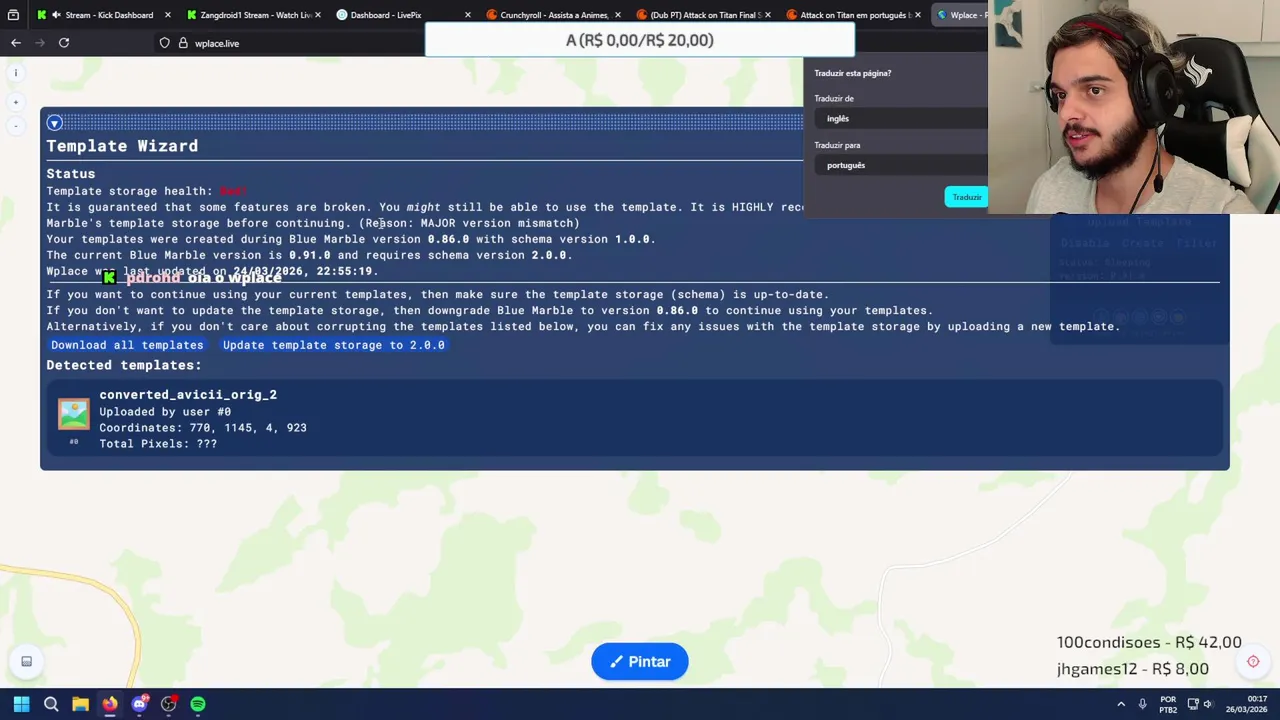Screen dimensions: 1280x720
Task: Click the padlock site security icon
Action: click(183, 43)
